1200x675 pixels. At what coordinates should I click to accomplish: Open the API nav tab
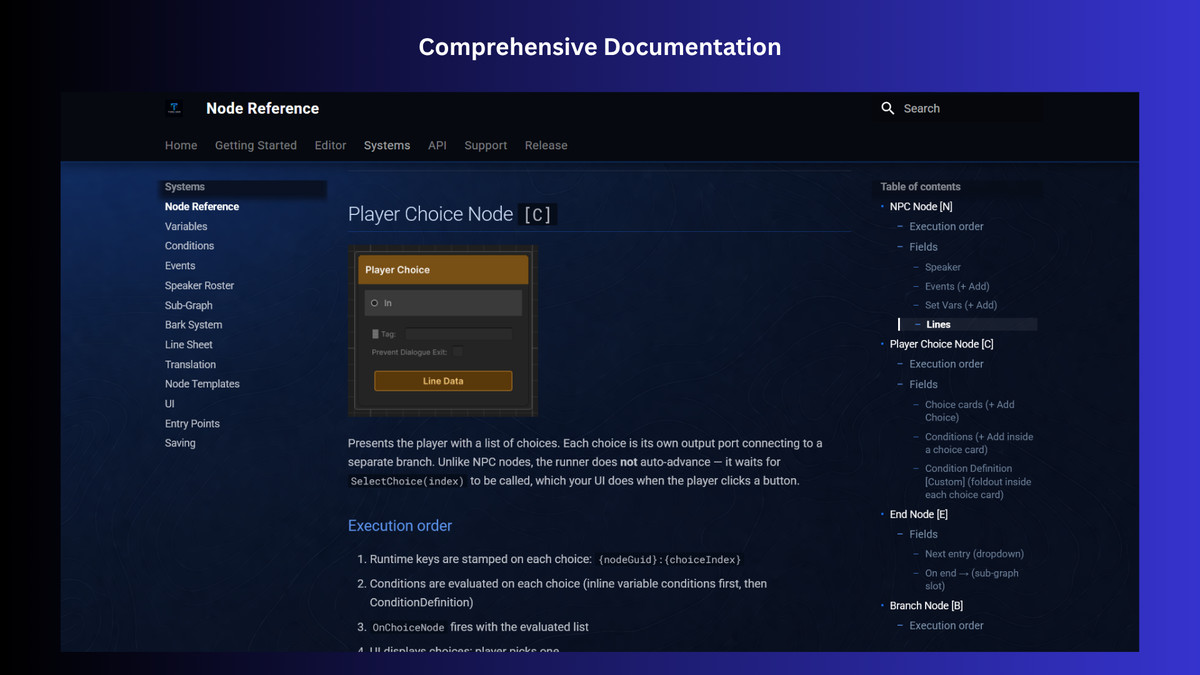point(437,145)
